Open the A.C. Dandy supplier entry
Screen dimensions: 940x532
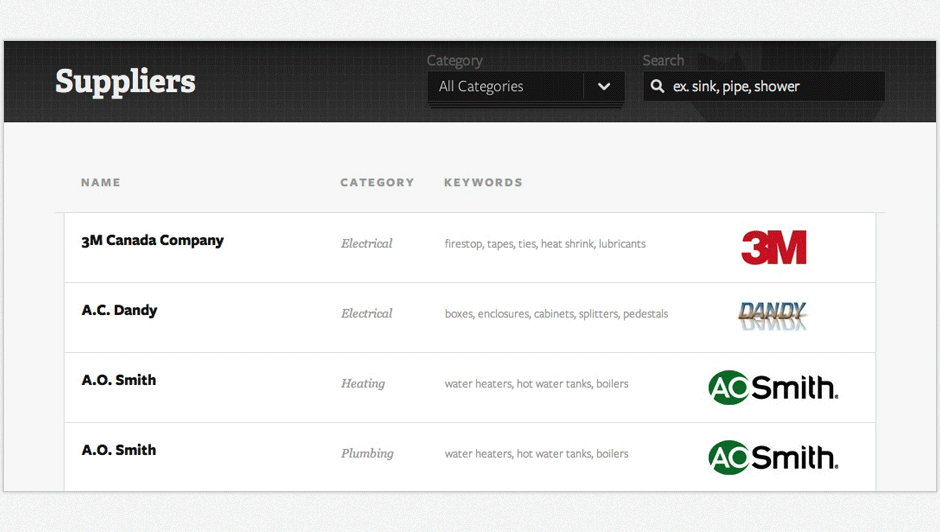click(x=119, y=310)
